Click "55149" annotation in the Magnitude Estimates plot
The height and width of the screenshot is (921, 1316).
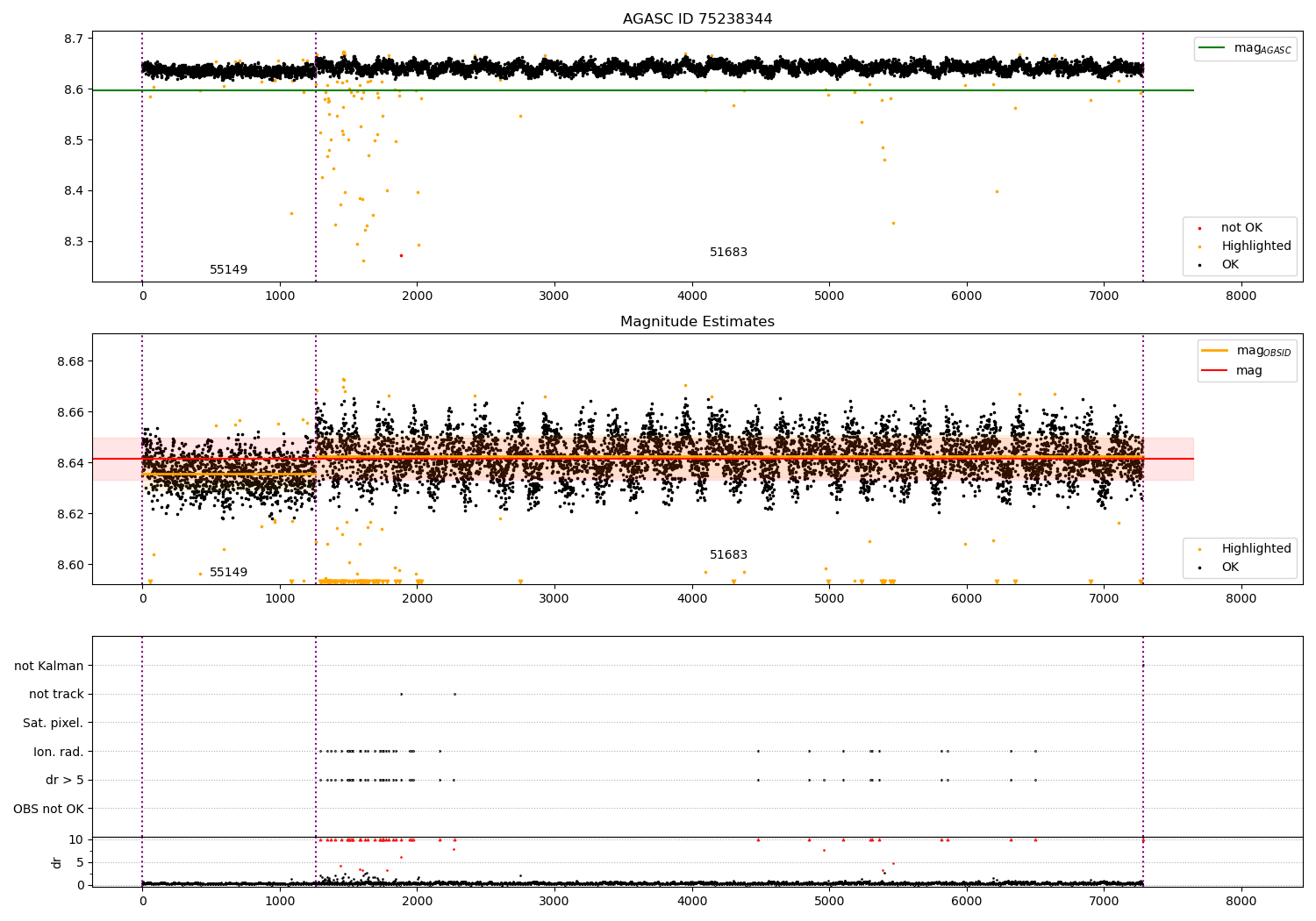(x=228, y=573)
